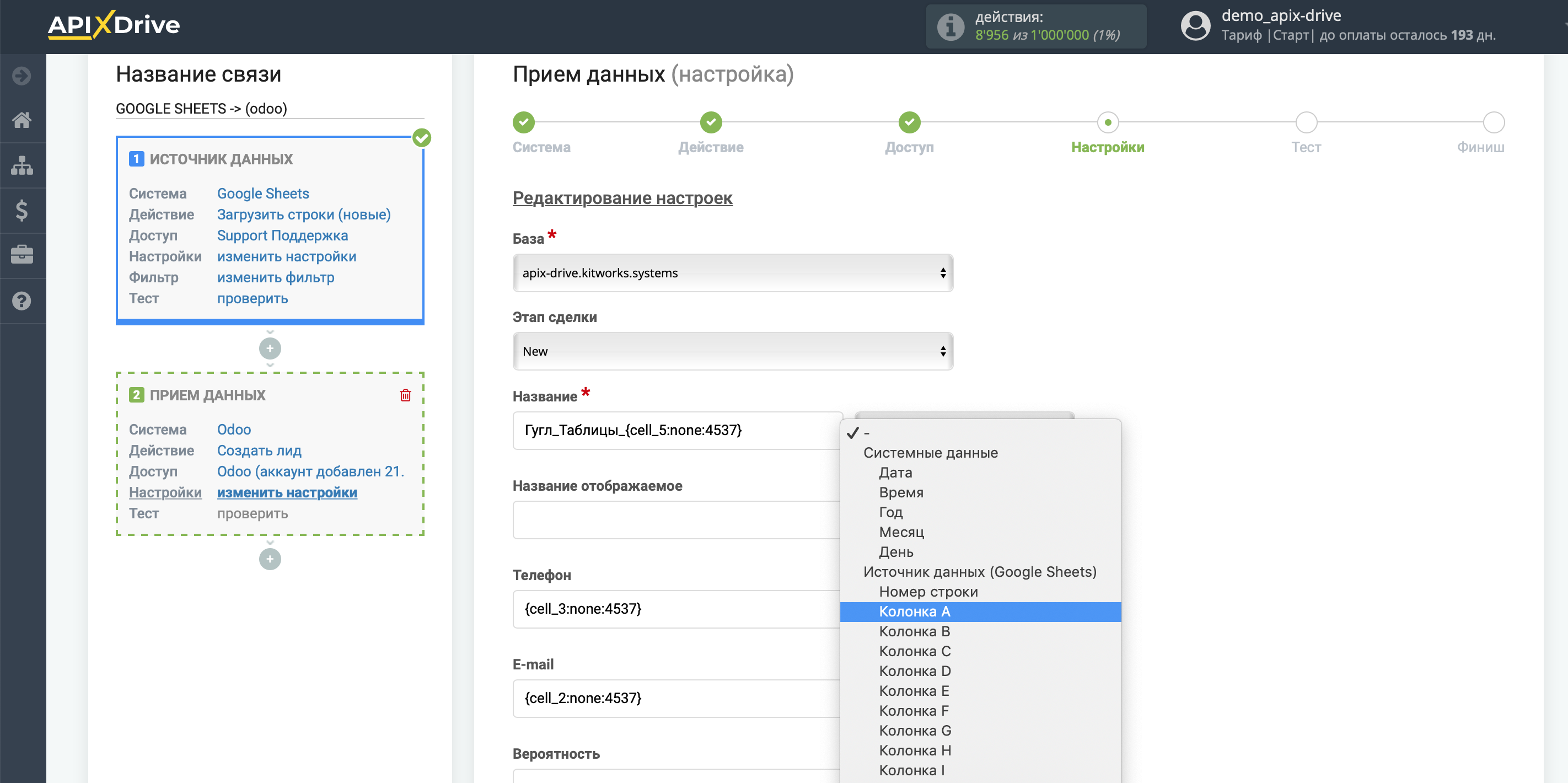Add step below the data receiver block

click(270, 559)
